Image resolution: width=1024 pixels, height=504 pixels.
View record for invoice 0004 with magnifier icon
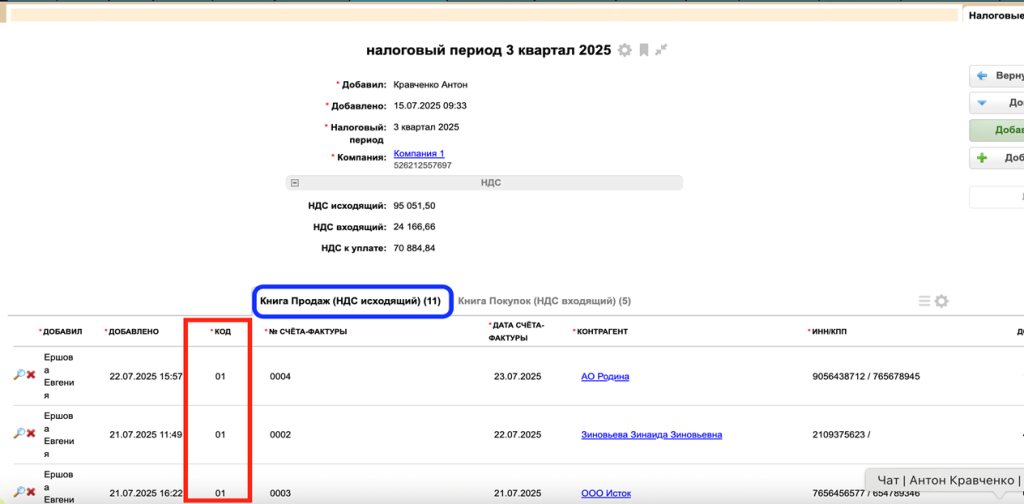18,376
